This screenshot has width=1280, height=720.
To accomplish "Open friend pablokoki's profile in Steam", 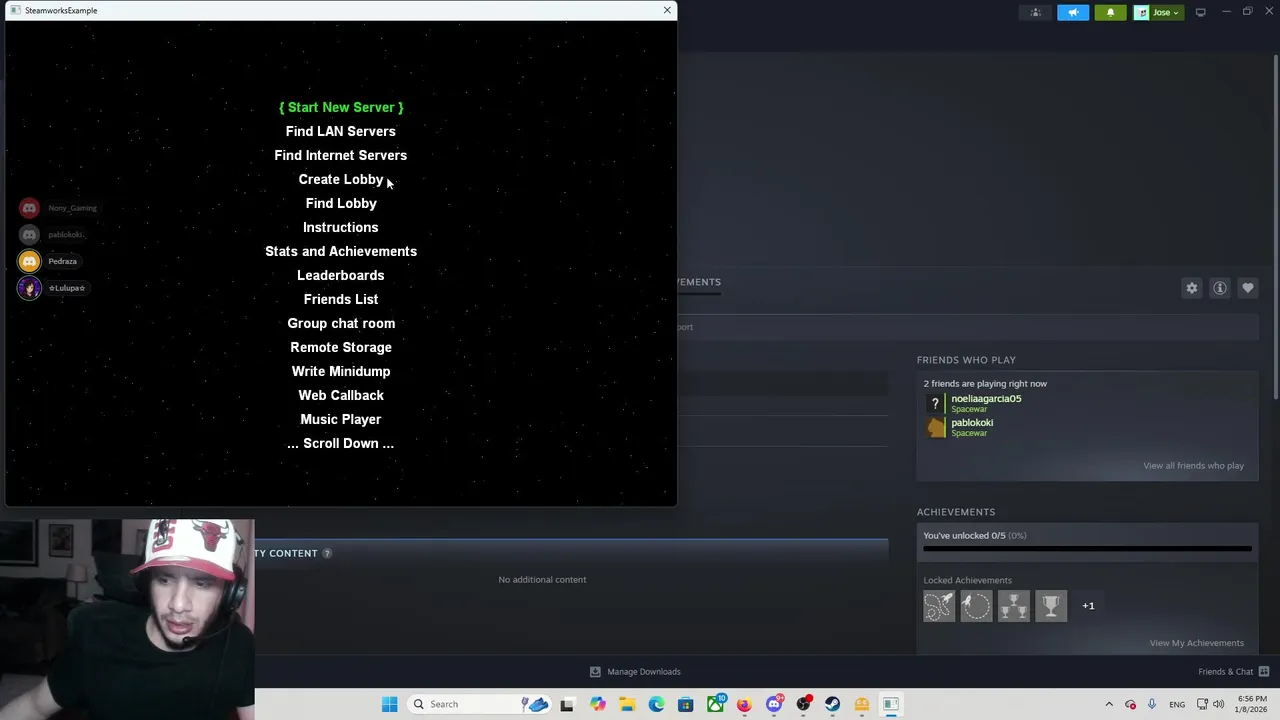I will click(972, 423).
